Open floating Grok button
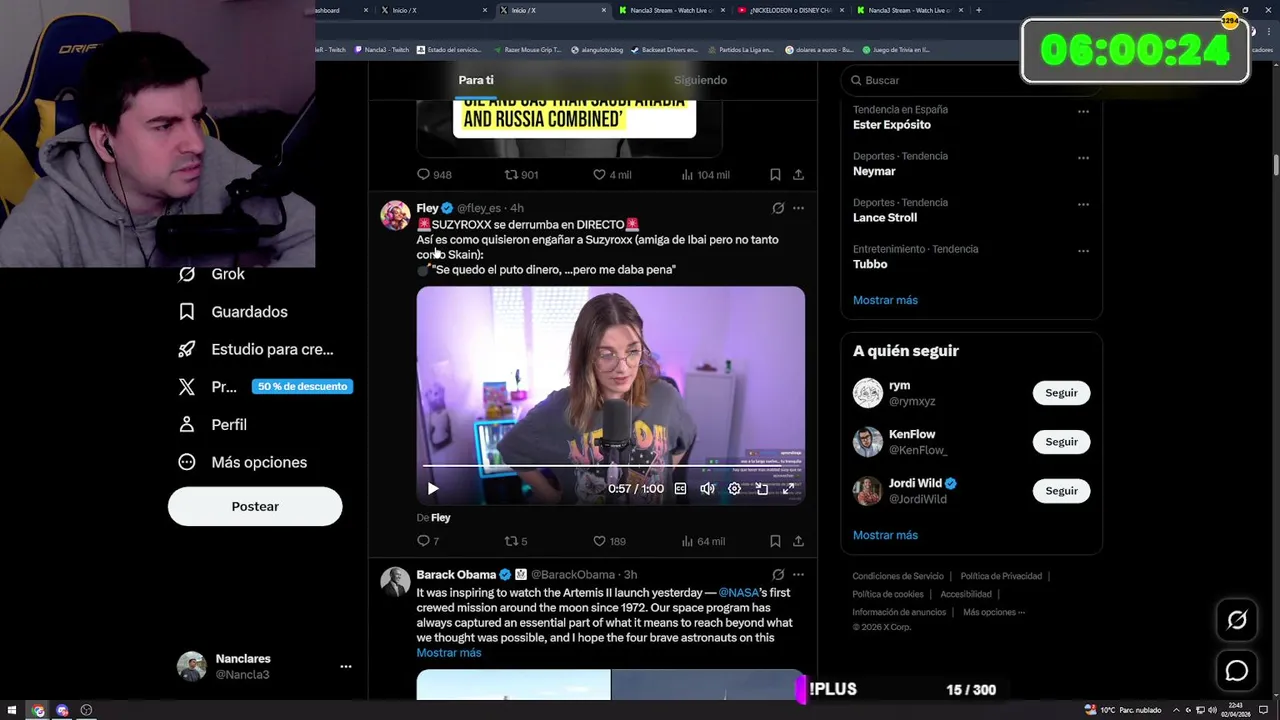The height and width of the screenshot is (720, 1280). [1237, 620]
